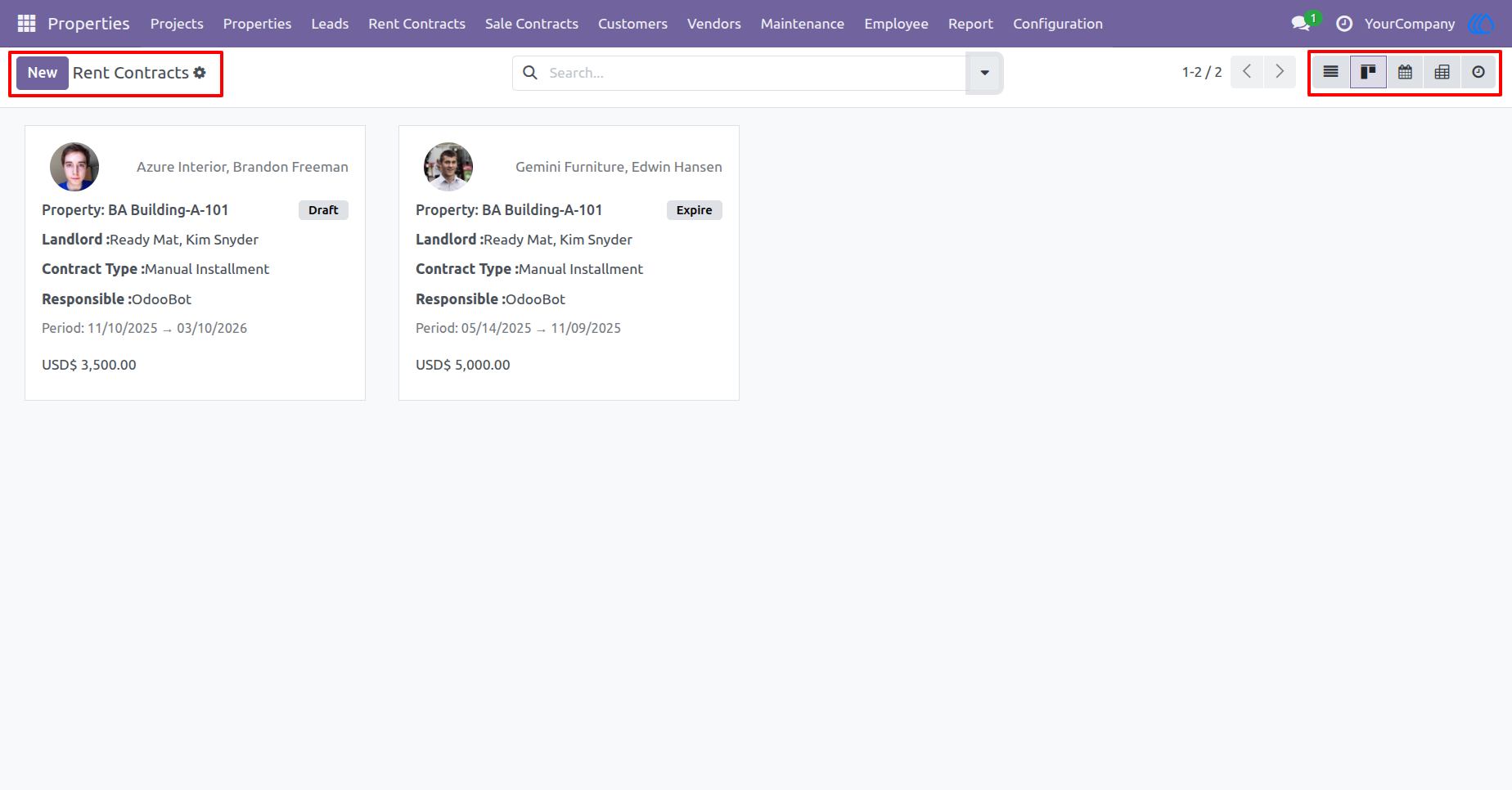Viewport: 1512px width, 790px height.
Task: Open the Projects menu
Action: [177, 24]
